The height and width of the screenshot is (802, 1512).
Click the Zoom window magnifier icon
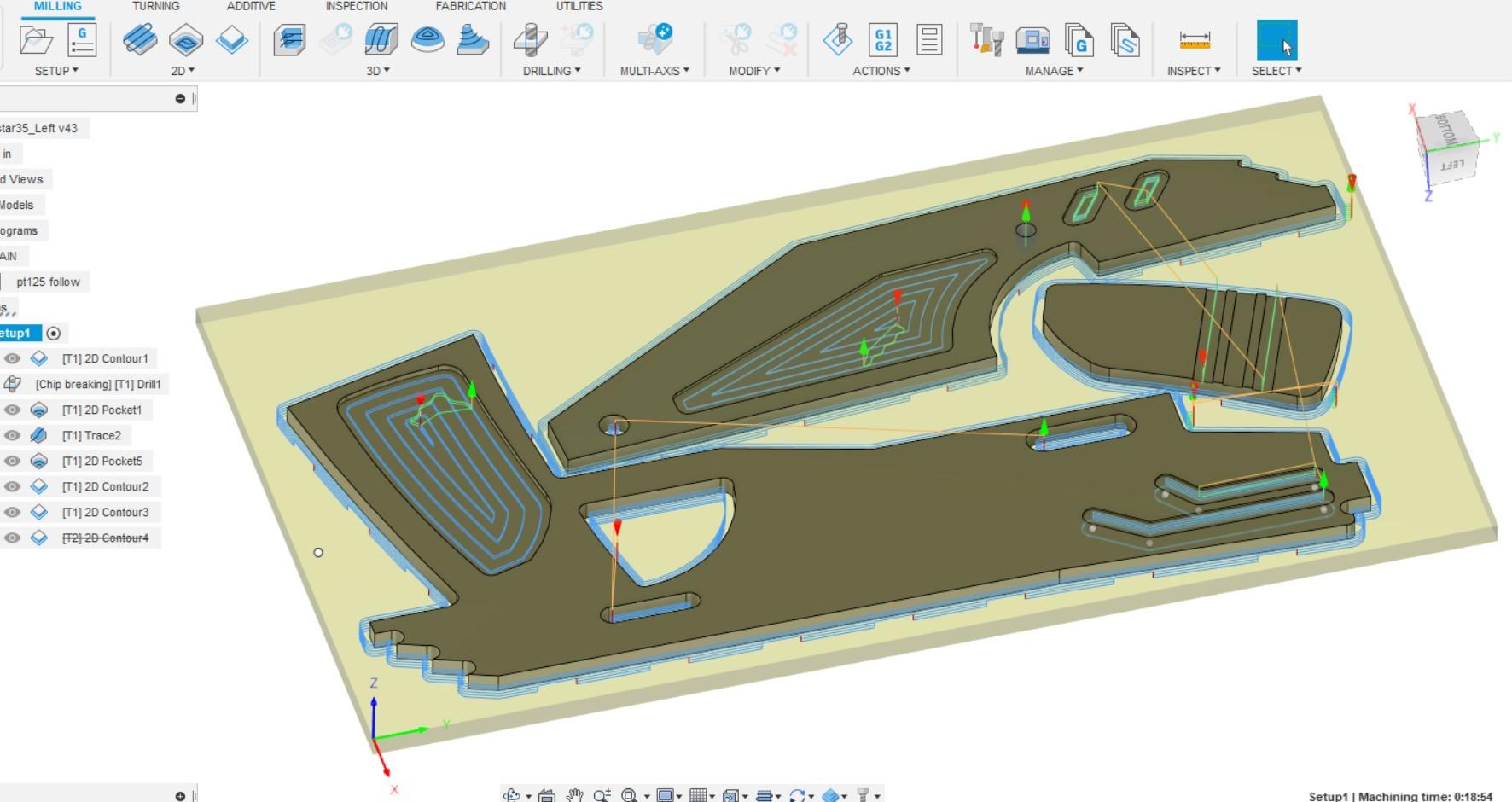tap(602, 795)
